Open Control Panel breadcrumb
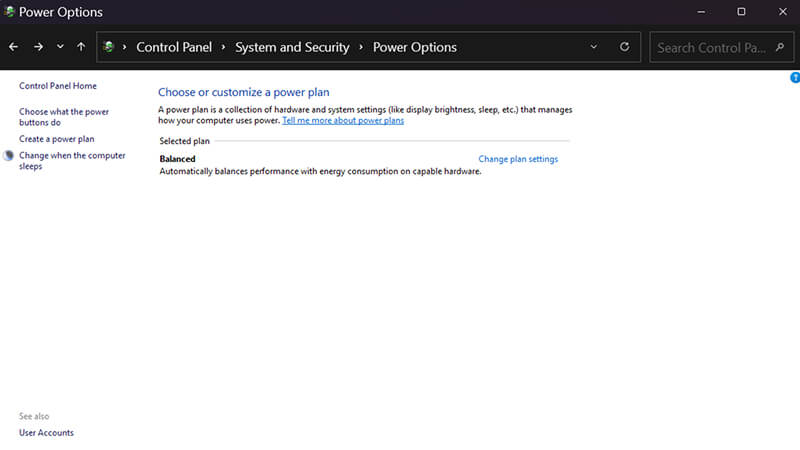Image resolution: width=800 pixels, height=450 pixels. point(174,47)
